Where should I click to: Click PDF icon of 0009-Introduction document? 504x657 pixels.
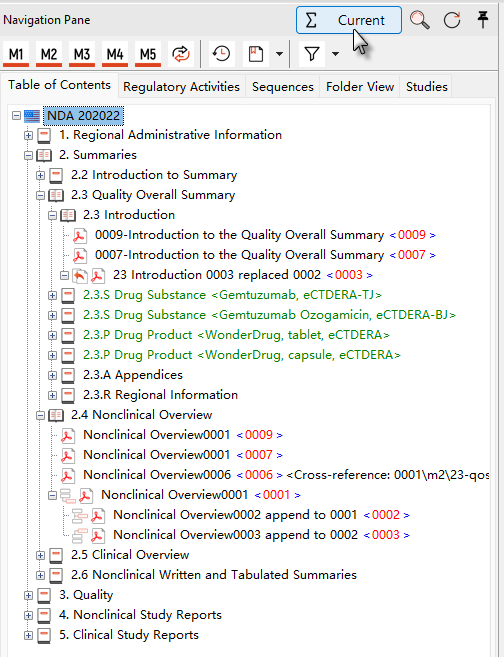(x=80, y=235)
